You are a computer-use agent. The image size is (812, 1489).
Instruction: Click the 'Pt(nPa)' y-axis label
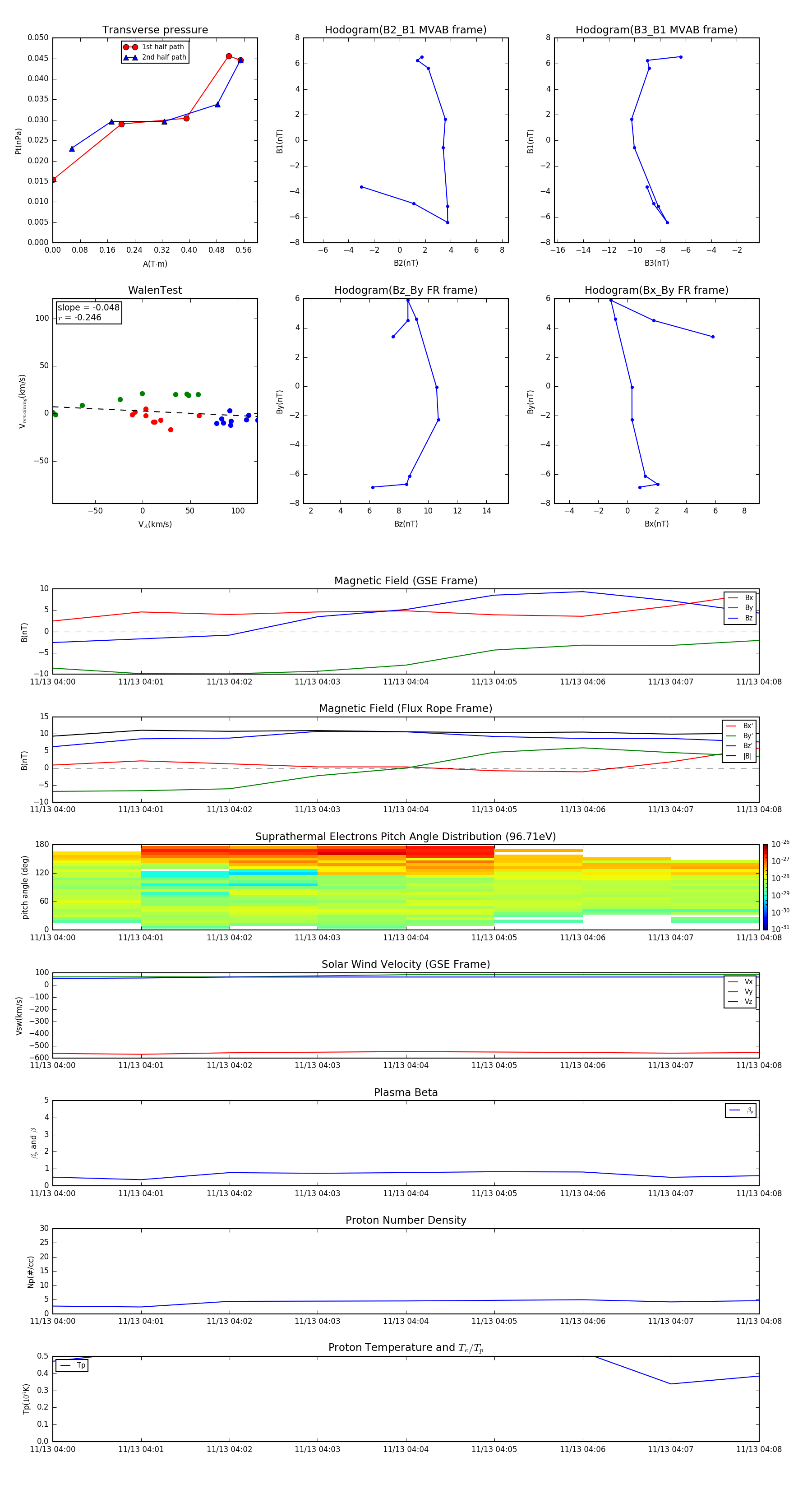[x=18, y=140]
